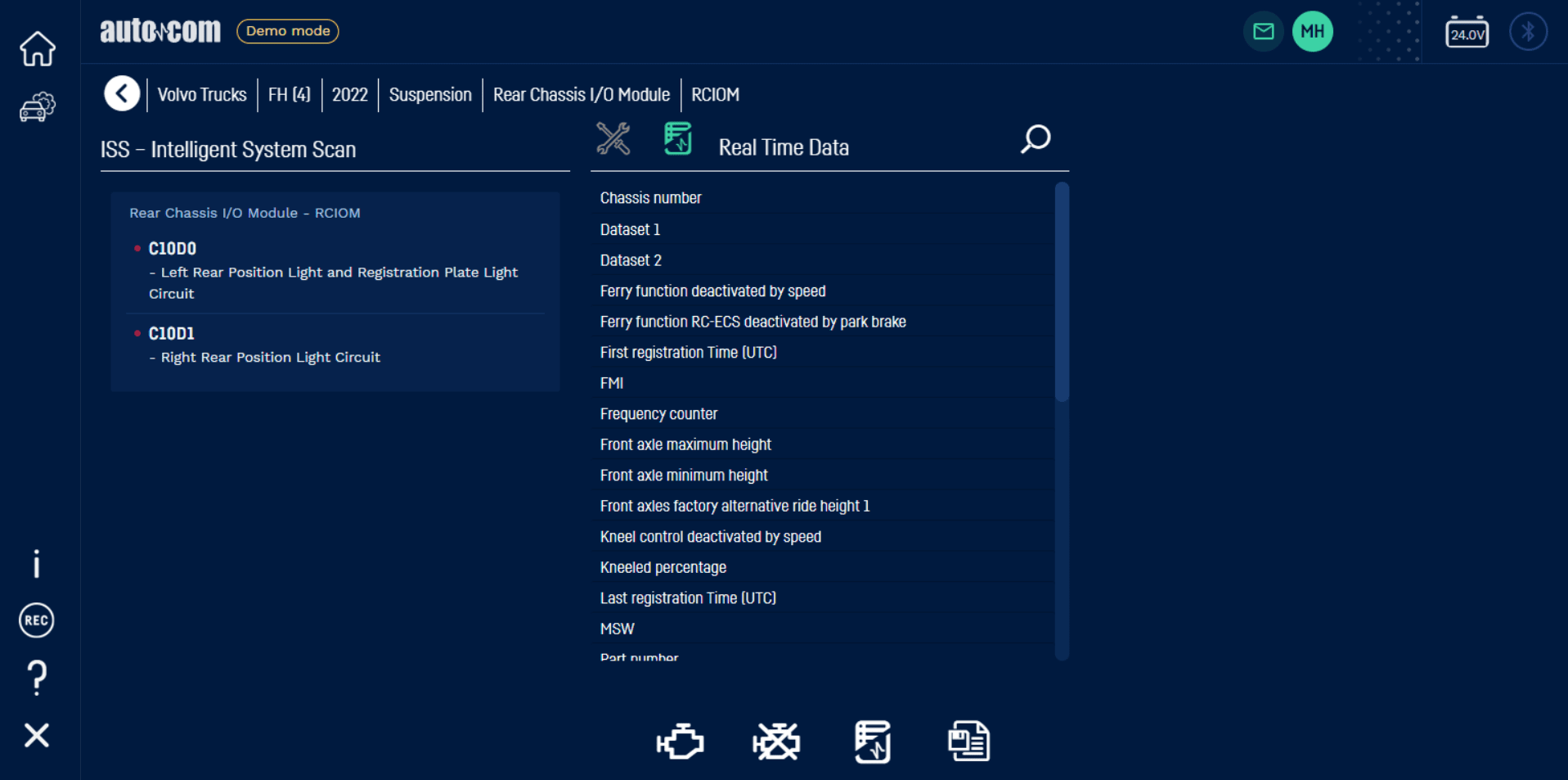The image size is (1568, 780).
Task: Select the Suspension breadcrumb
Action: pyautogui.click(x=430, y=95)
